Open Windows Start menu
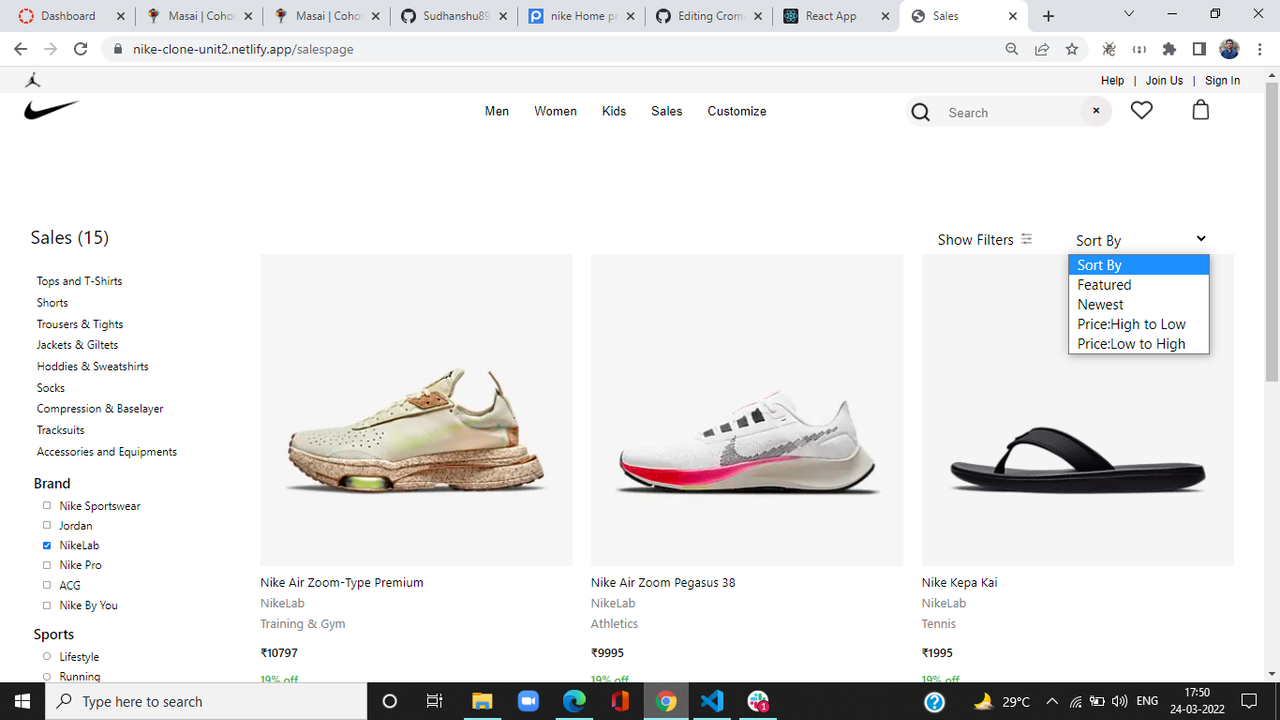This screenshot has height=720, width=1280. click(23, 701)
